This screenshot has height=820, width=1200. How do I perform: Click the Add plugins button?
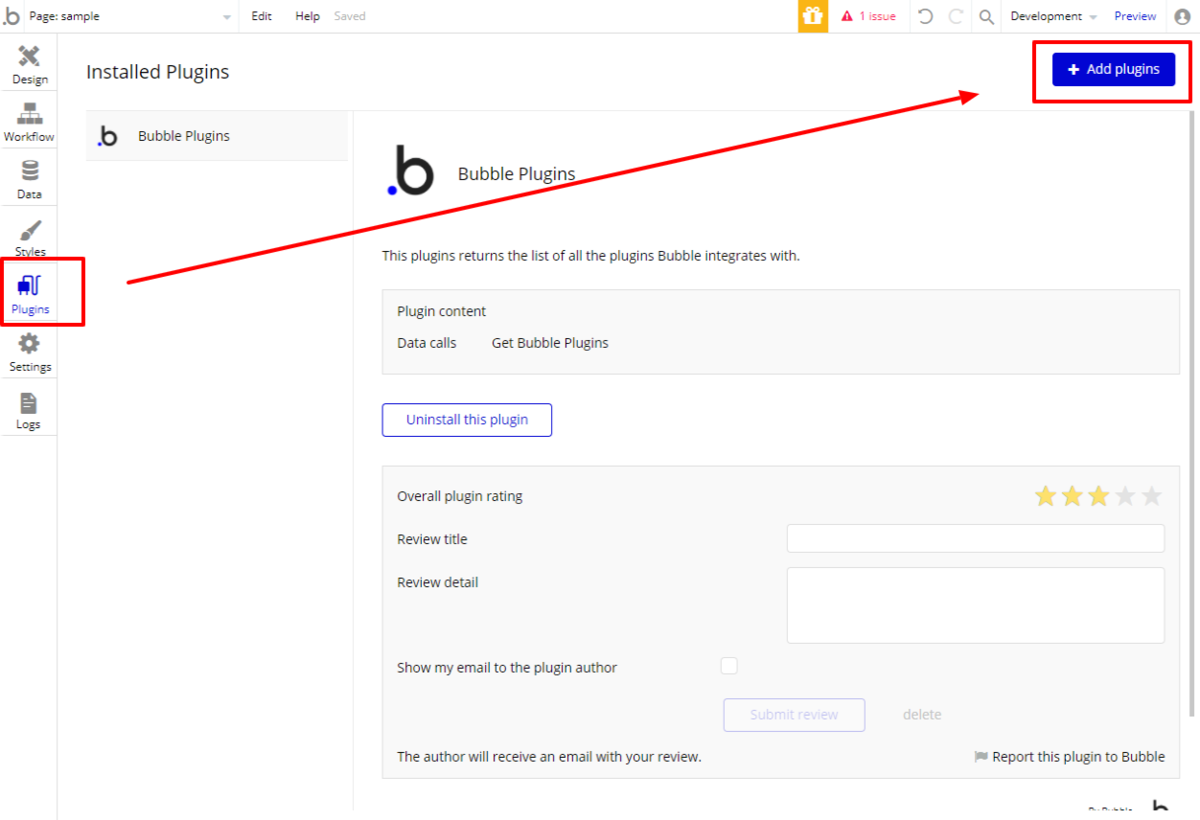[1113, 69]
